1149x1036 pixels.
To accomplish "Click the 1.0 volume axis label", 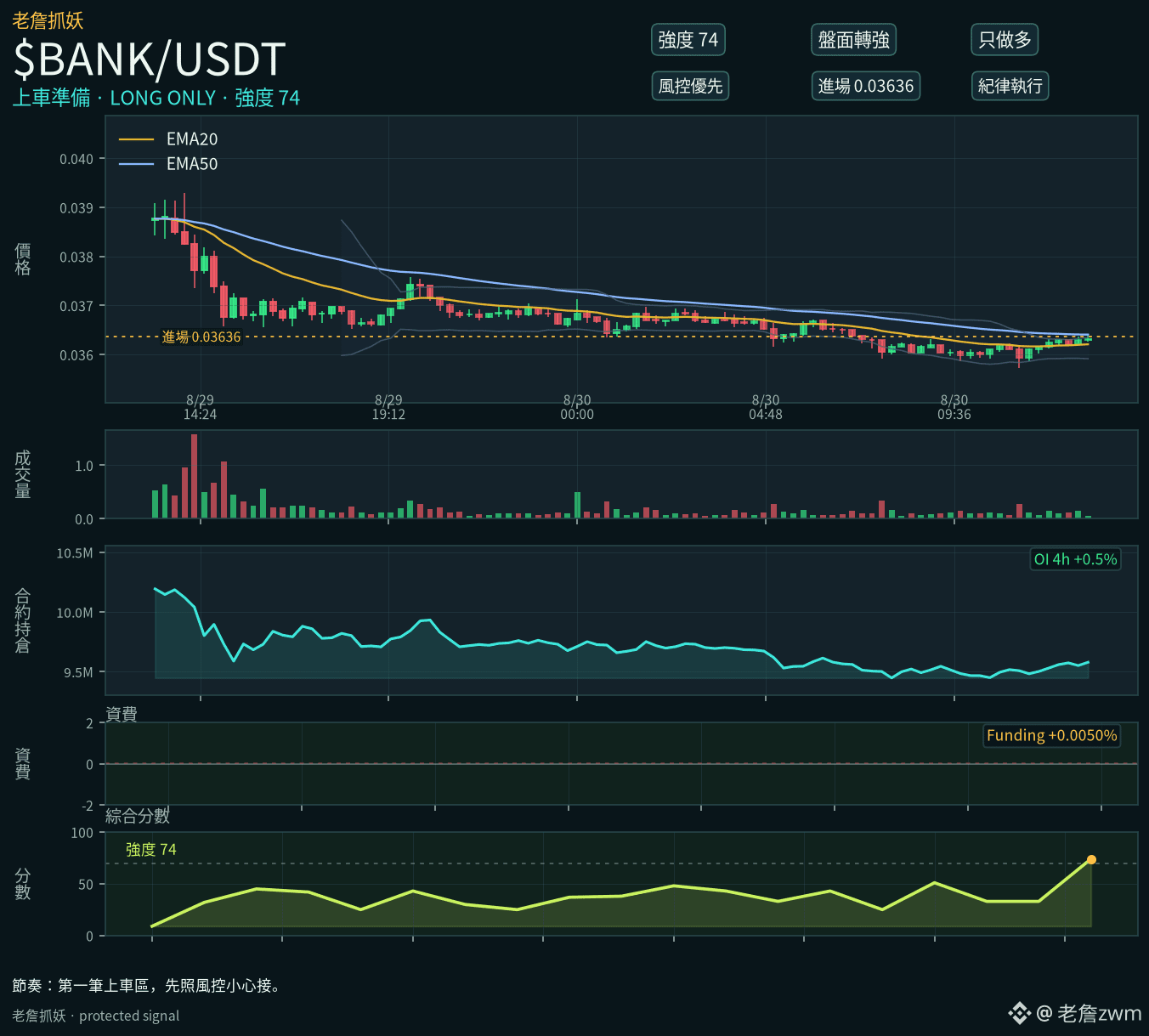I will [84, 466].
